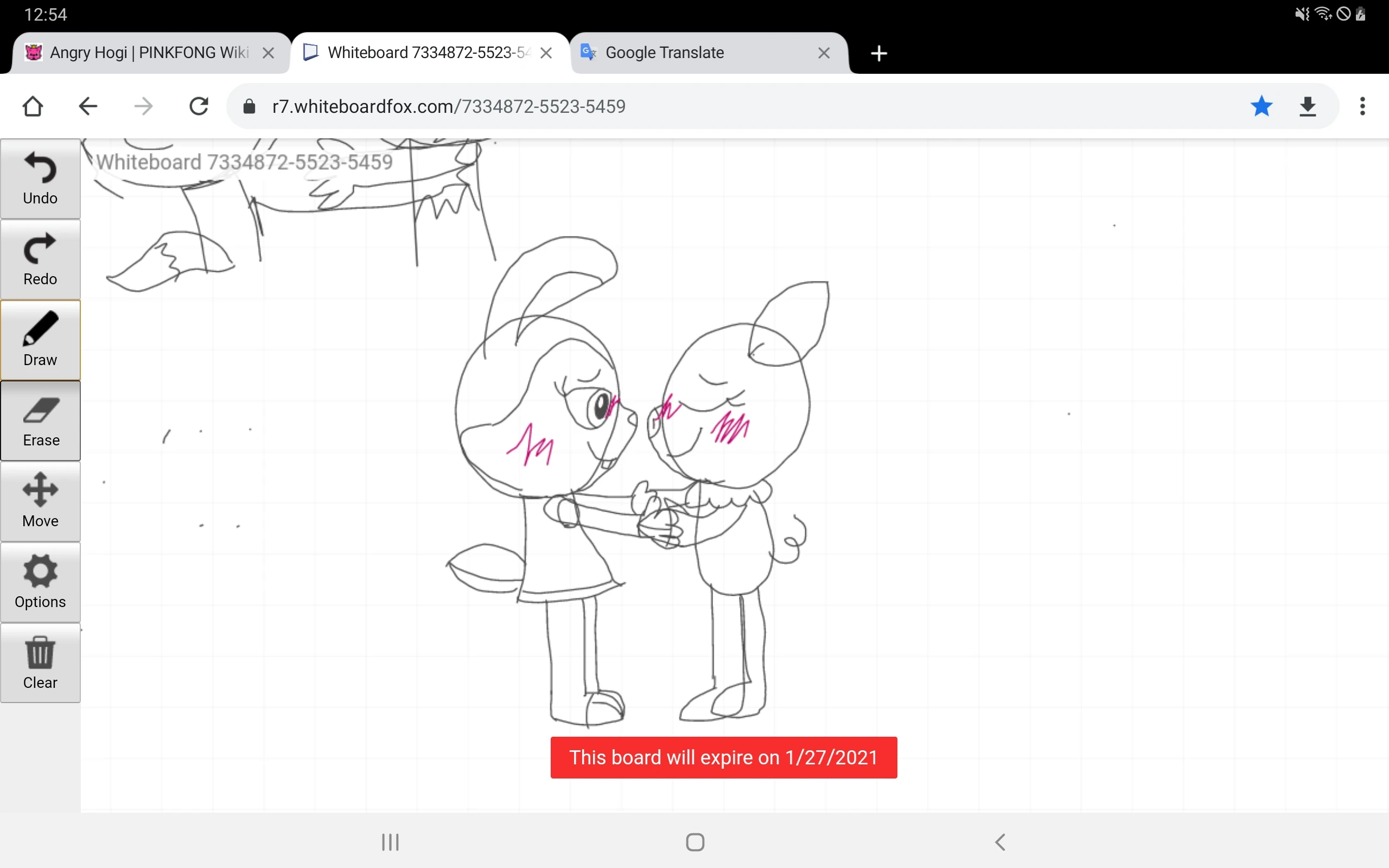Download the page via download icon
This screenshot has width=1389, height=868.
(x=1308, y=106)
